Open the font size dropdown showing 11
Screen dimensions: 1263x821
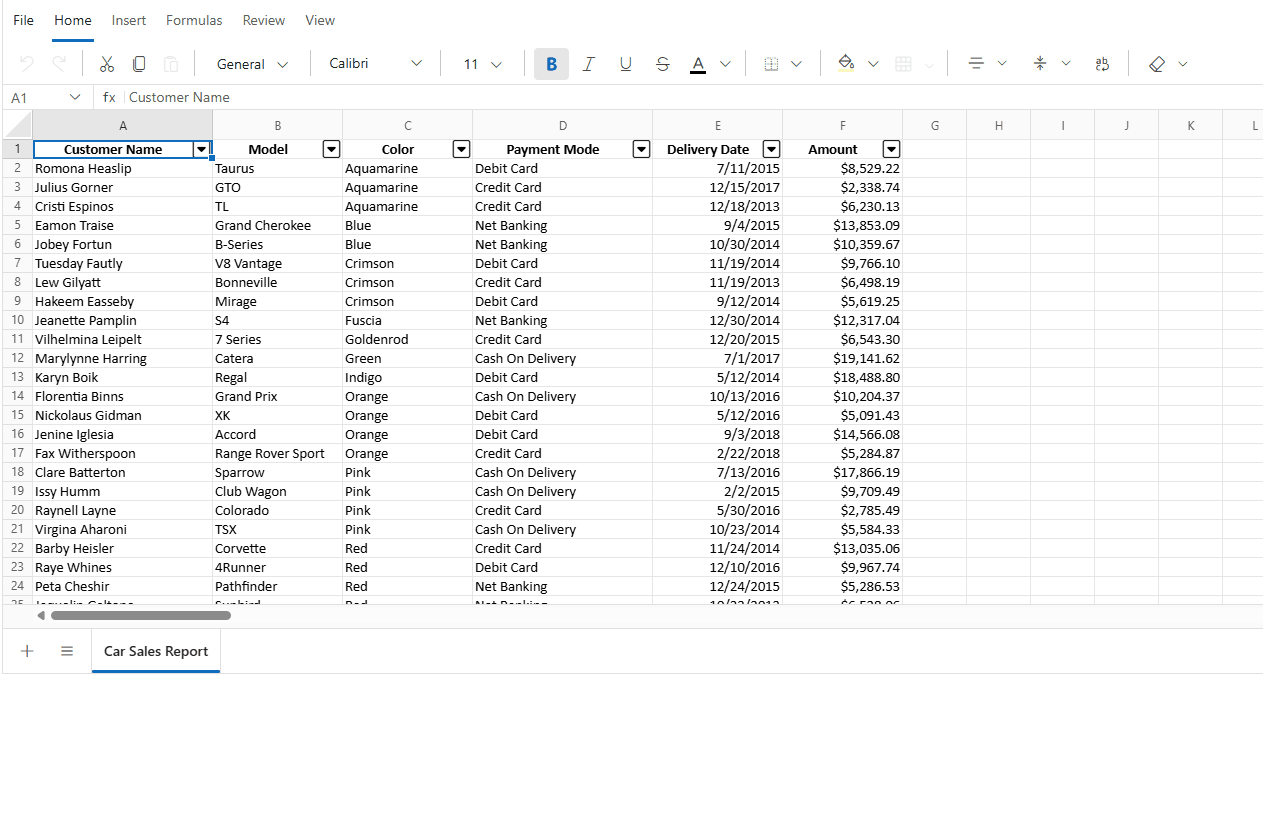(x=481, y=63)
